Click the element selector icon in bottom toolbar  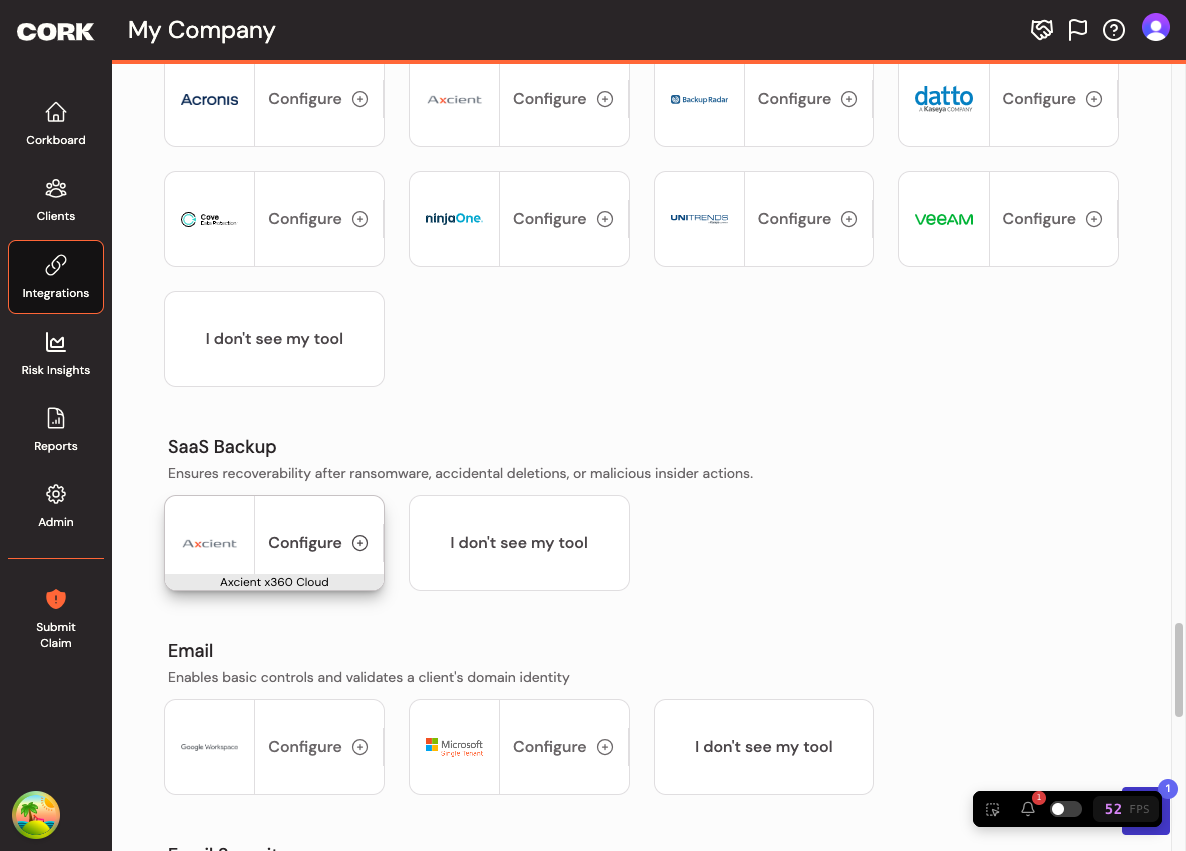click(x=993, y=809)
